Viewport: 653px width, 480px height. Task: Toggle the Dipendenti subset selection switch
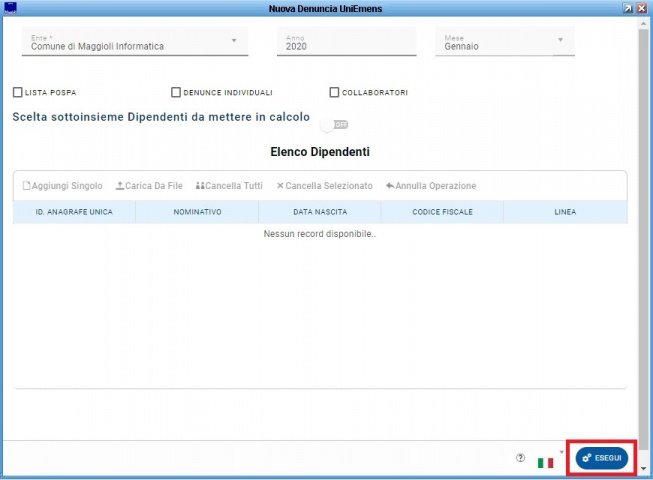(334, 124)
